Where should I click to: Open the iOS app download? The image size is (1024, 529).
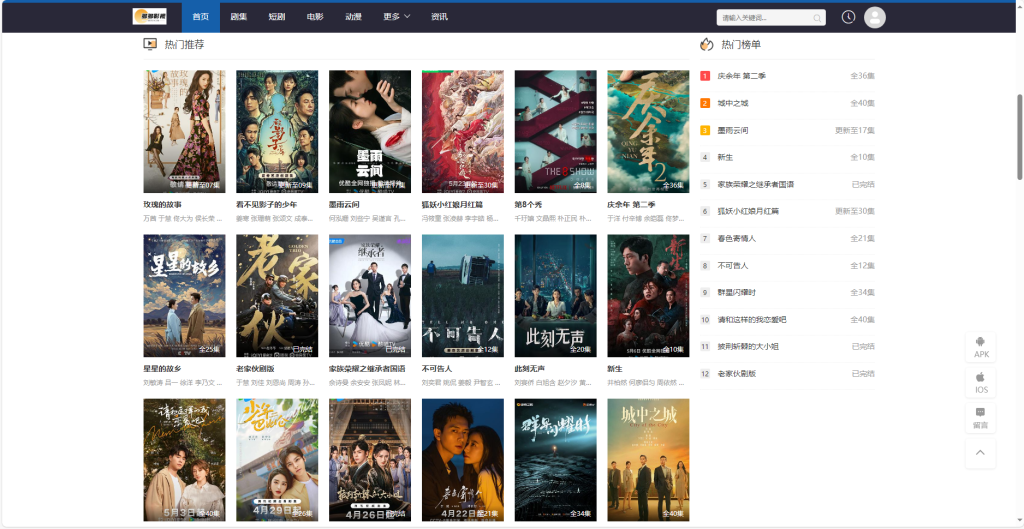pos(980,382)
